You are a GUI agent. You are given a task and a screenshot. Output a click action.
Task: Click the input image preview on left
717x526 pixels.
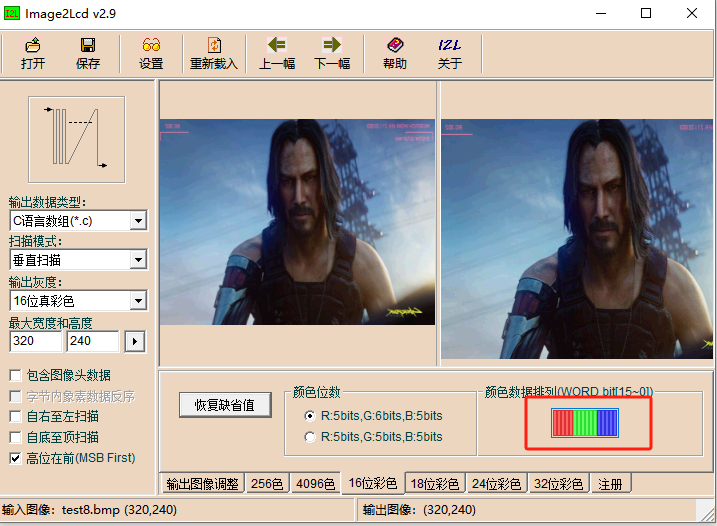(x=297, y=222)
